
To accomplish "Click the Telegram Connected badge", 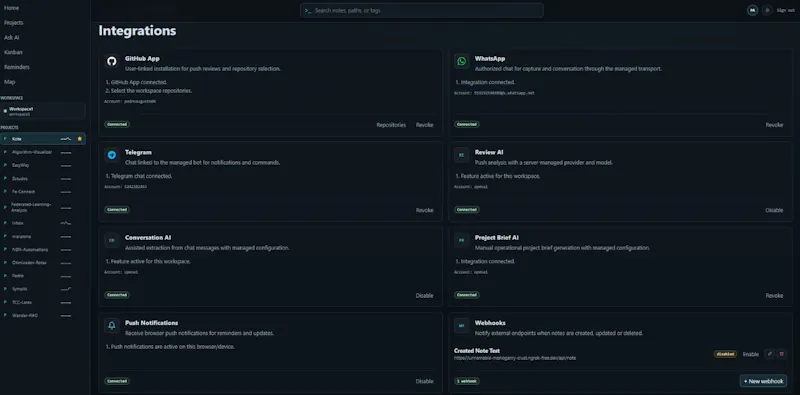I will (x=117, y=210).
